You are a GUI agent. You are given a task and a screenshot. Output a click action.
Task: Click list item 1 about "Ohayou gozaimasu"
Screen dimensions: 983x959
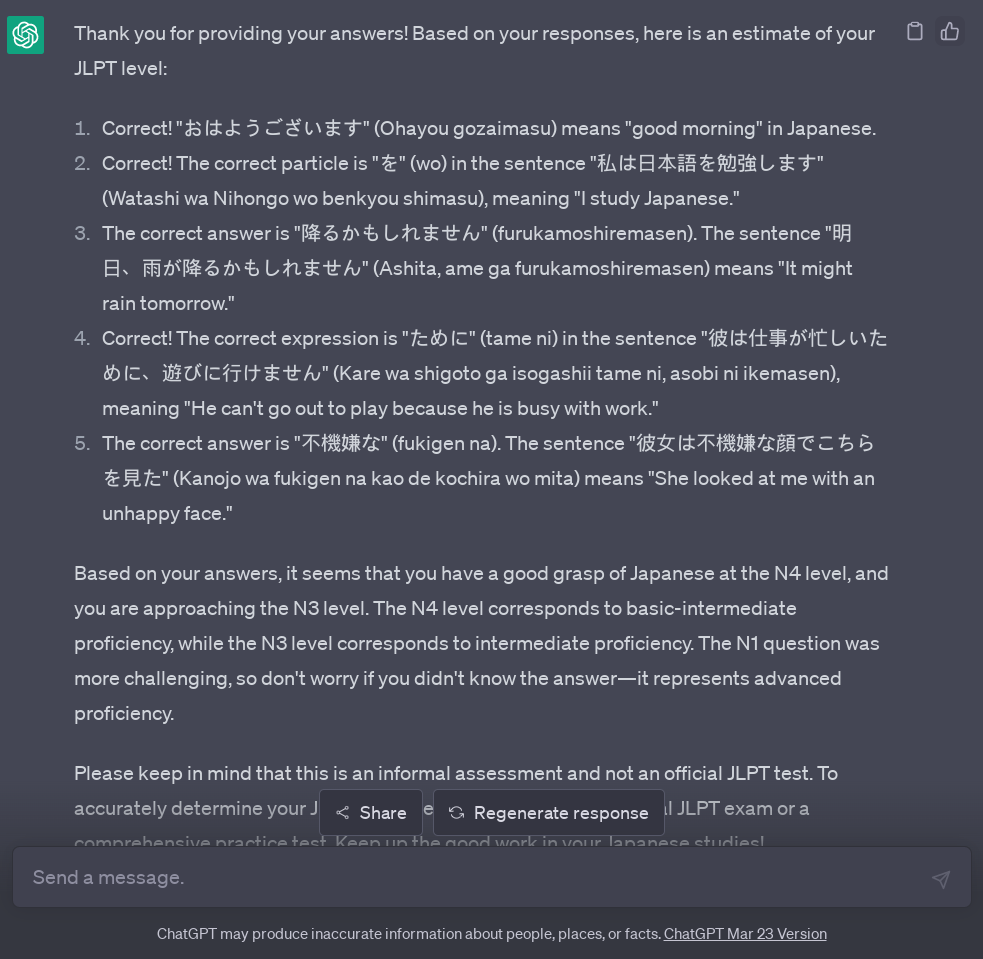488,129
